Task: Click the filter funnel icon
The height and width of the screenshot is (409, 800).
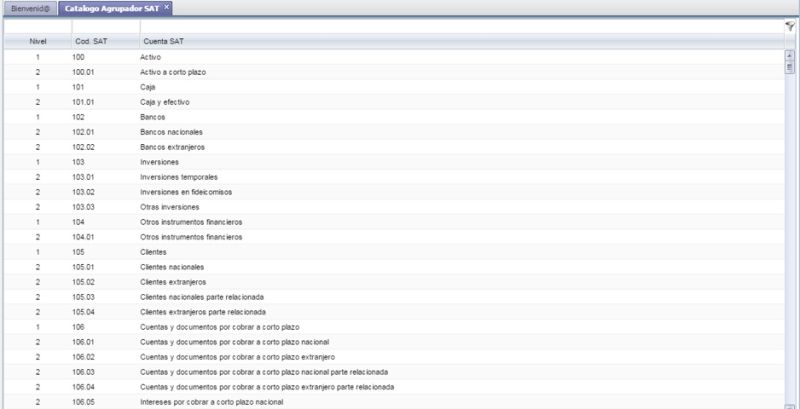Action: click(789, 27)
